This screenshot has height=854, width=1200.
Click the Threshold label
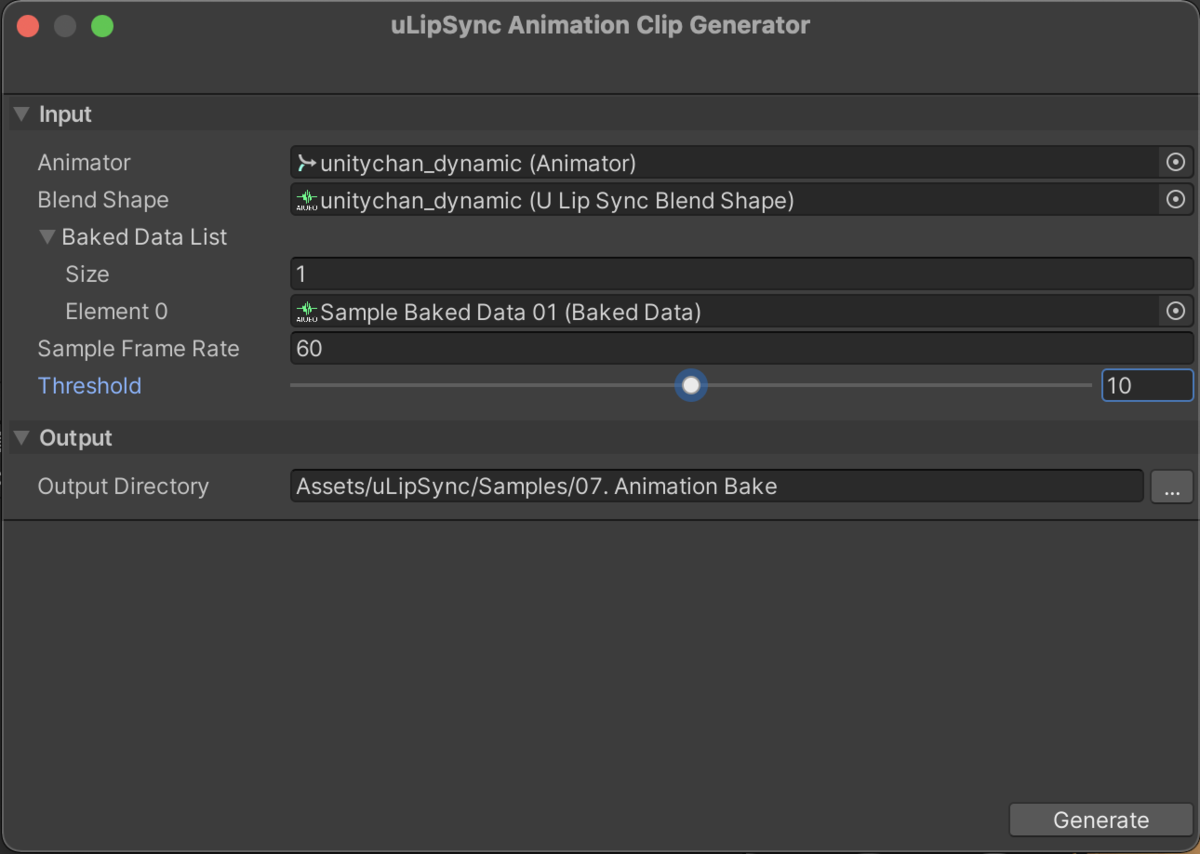[89, 386]
